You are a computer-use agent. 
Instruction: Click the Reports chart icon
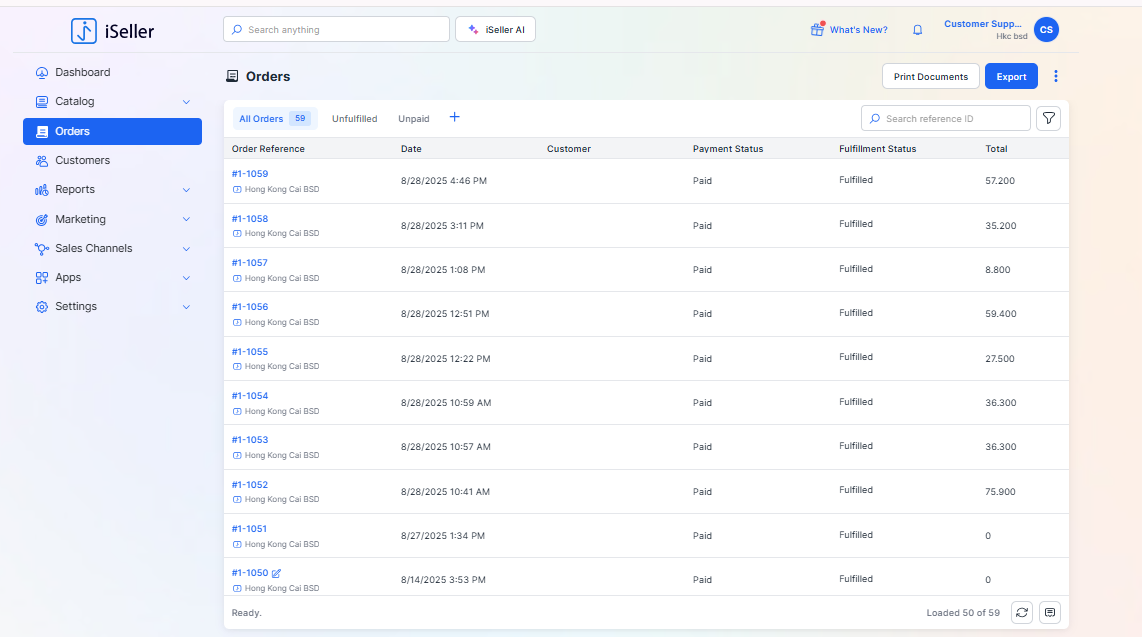click(42, 190)
